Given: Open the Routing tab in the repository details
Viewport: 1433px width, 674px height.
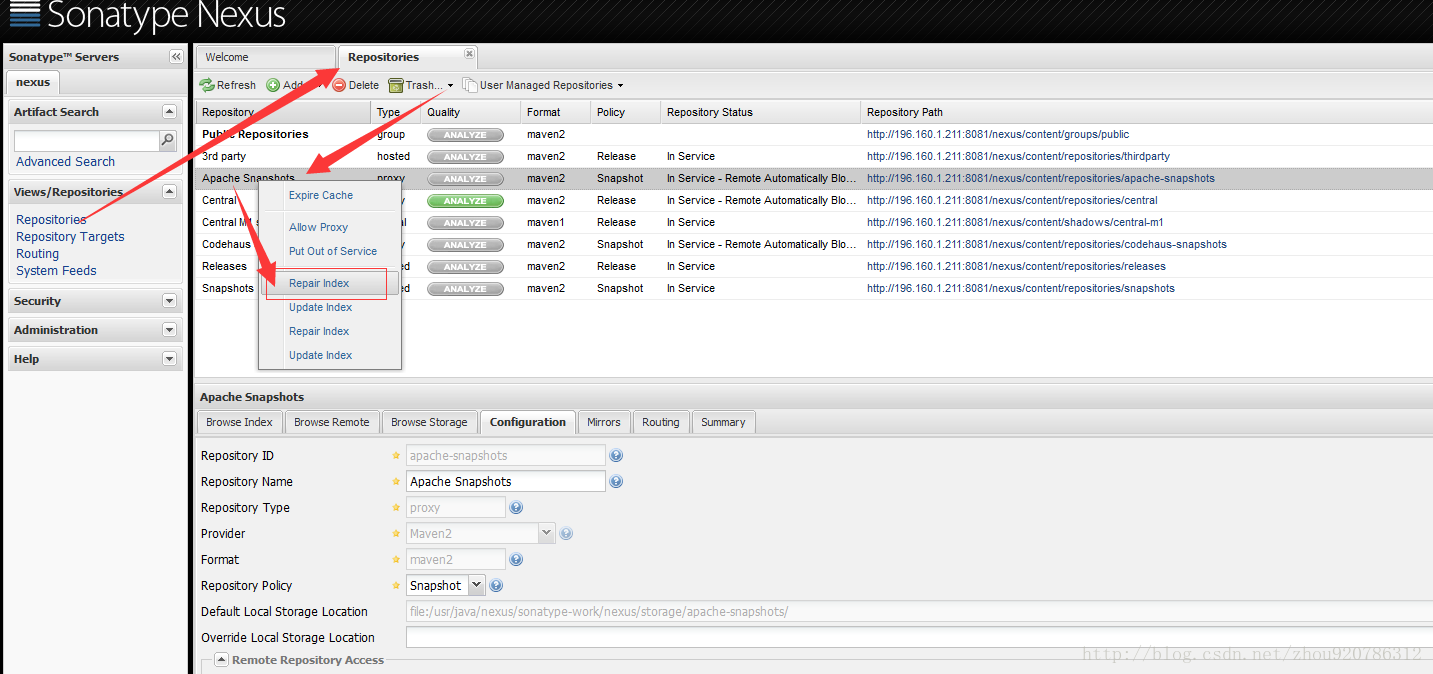Looking at the screenshot, I should tap(661, 422).
